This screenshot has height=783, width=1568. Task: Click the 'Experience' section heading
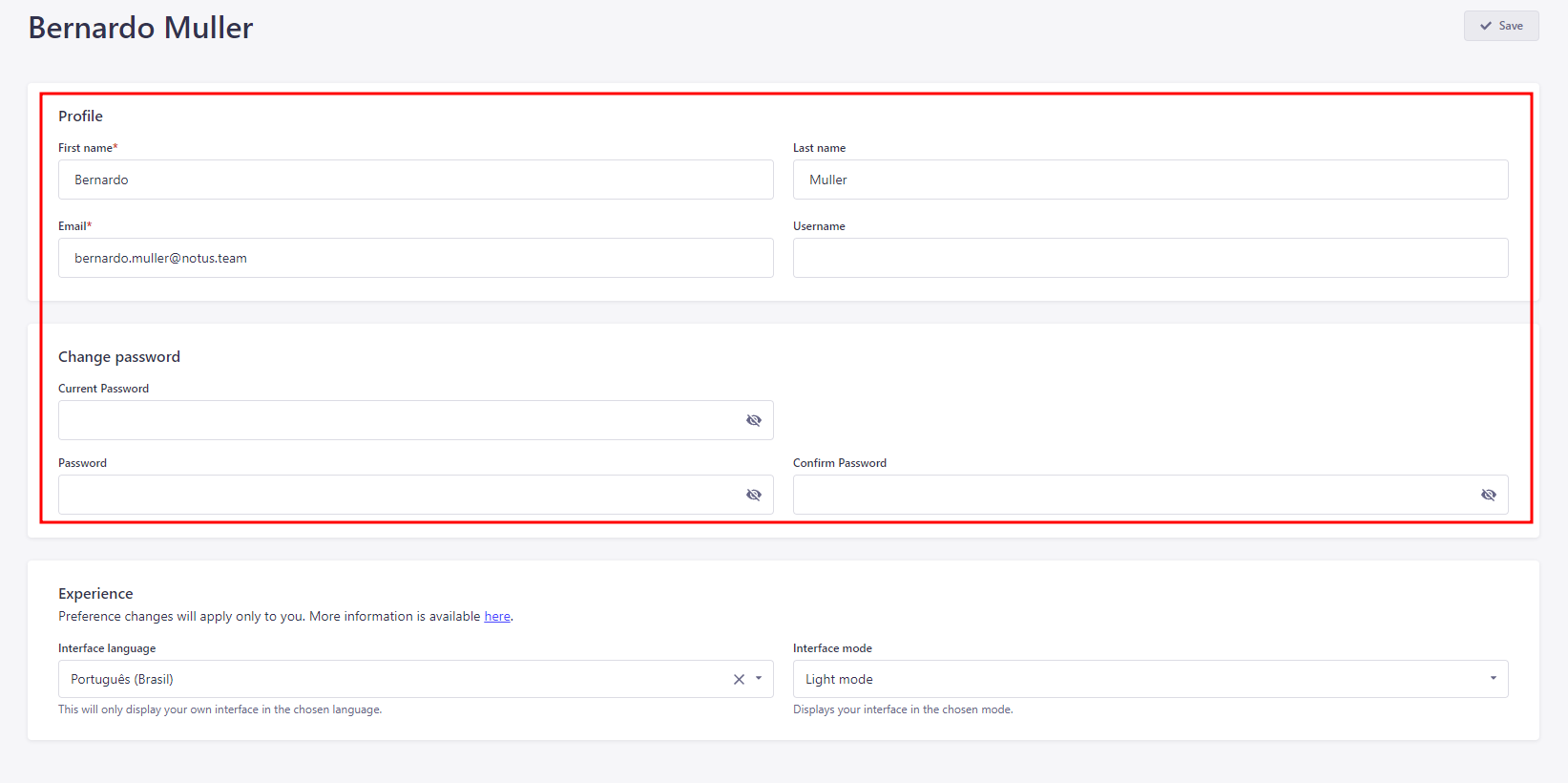pos(95,594)
